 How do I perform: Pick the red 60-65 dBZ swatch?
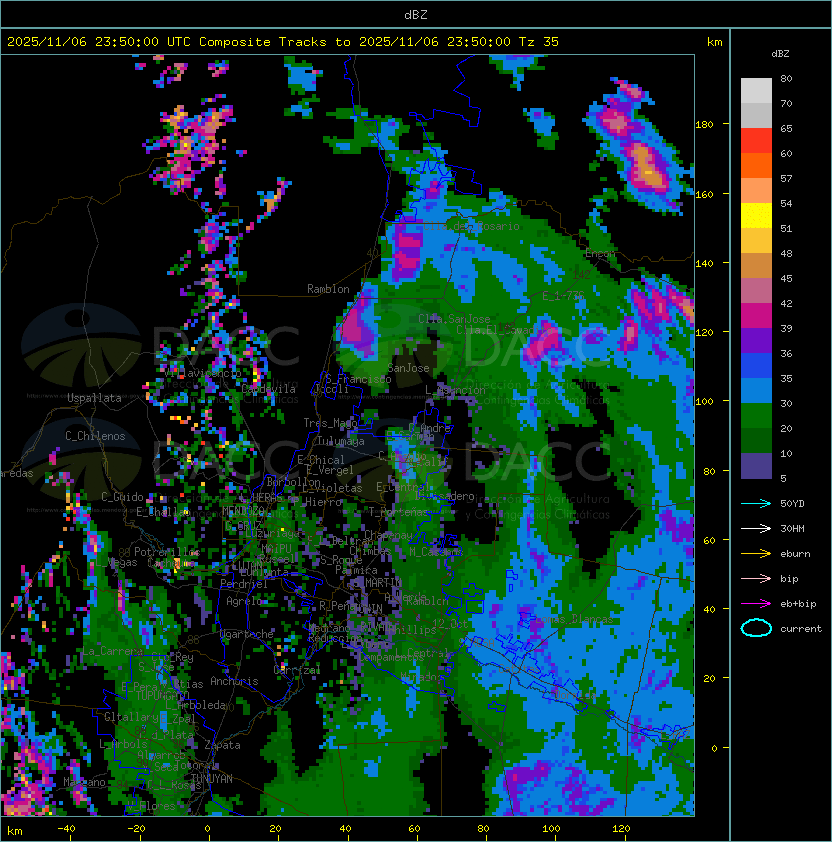(x=756, y=141)
